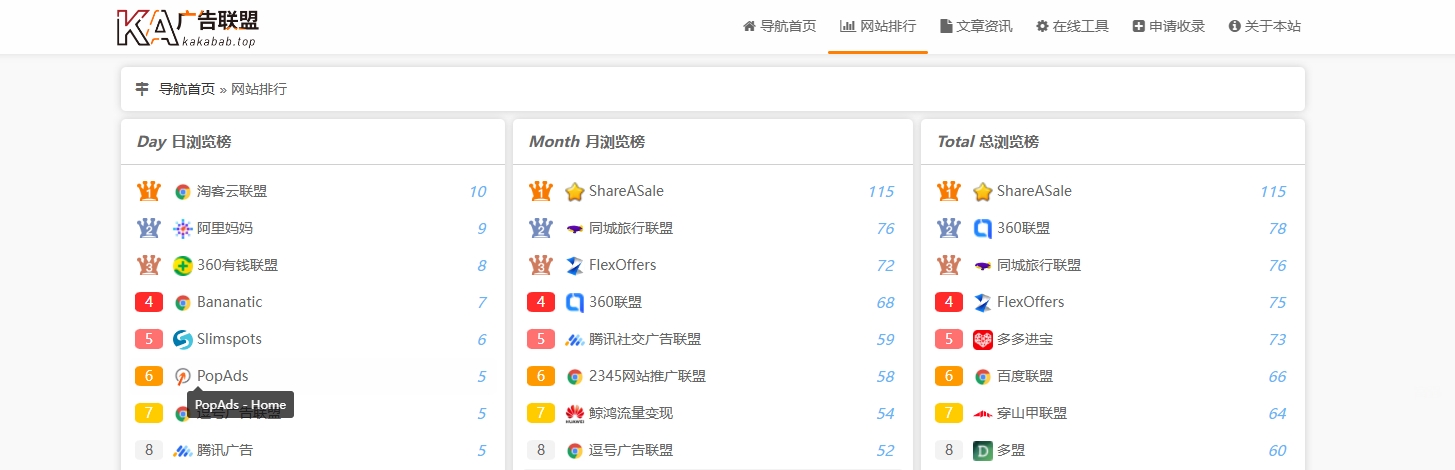The height and width of the screenshot is (470, 1455).
Task: Click the 360联盟 icon in Month list
Action: 574,303
